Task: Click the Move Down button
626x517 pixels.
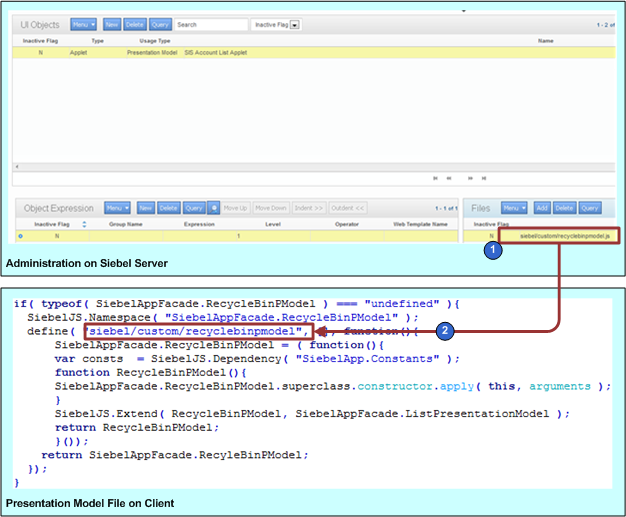Action: pos(271,208)
